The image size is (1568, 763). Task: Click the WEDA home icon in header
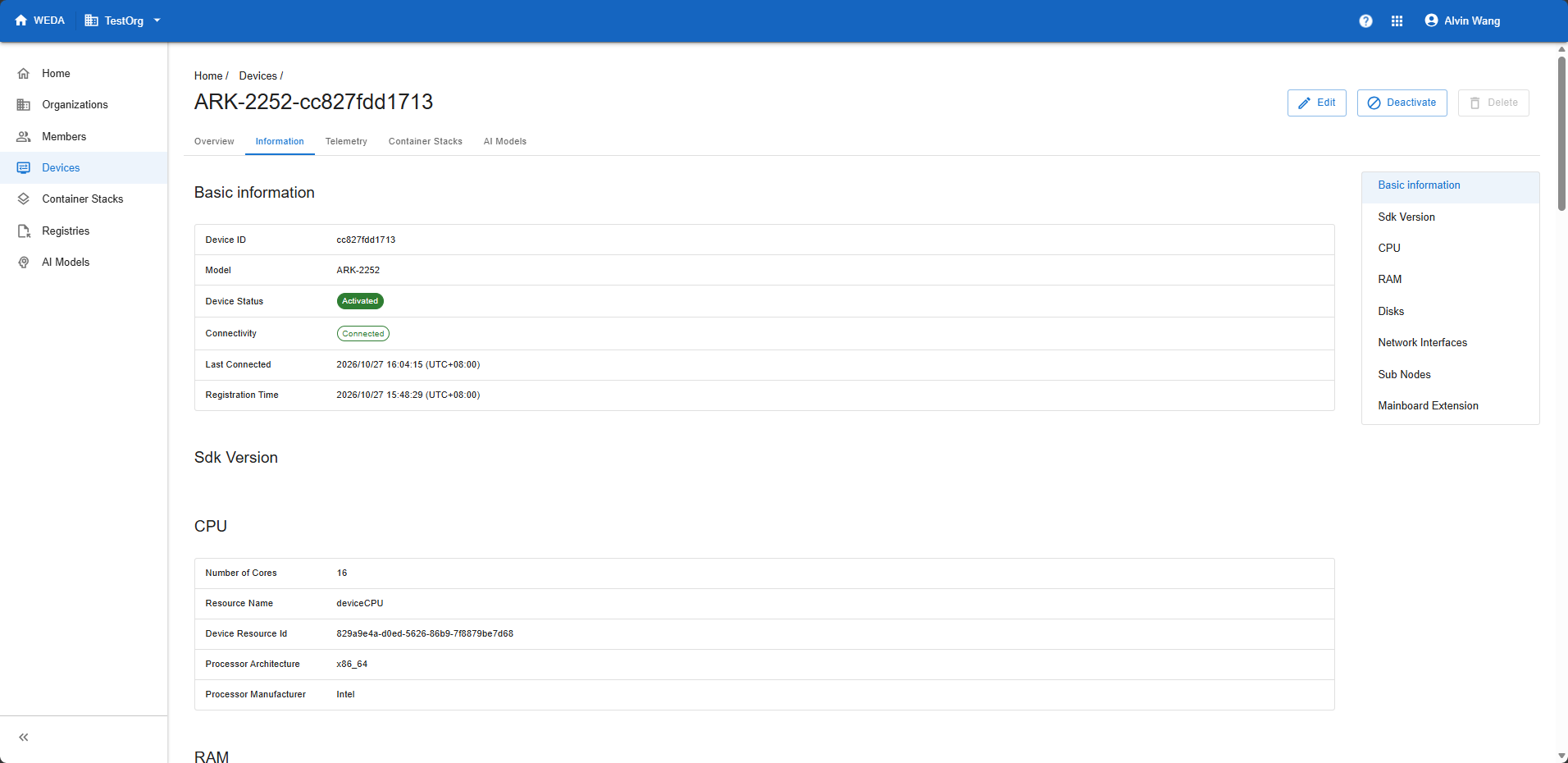click(x=21, y=21)
